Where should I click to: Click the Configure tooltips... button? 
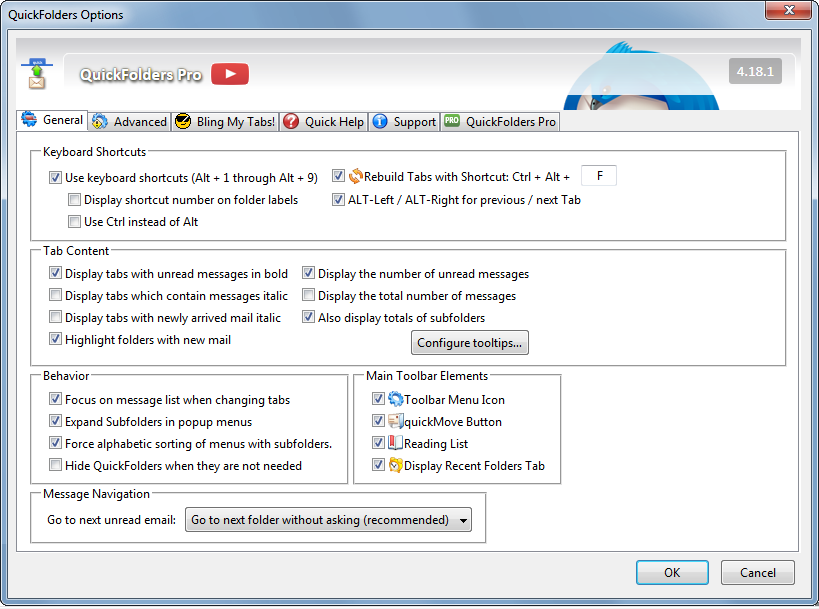(470, 343)
